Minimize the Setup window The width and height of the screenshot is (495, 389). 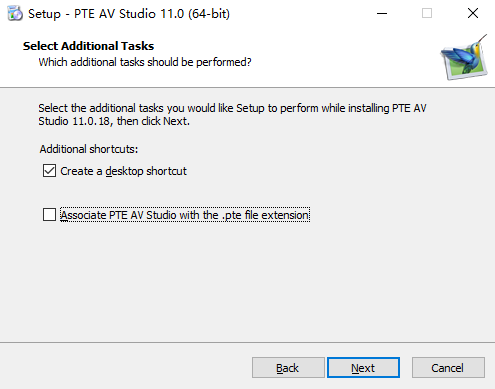[x=382, y=14]
